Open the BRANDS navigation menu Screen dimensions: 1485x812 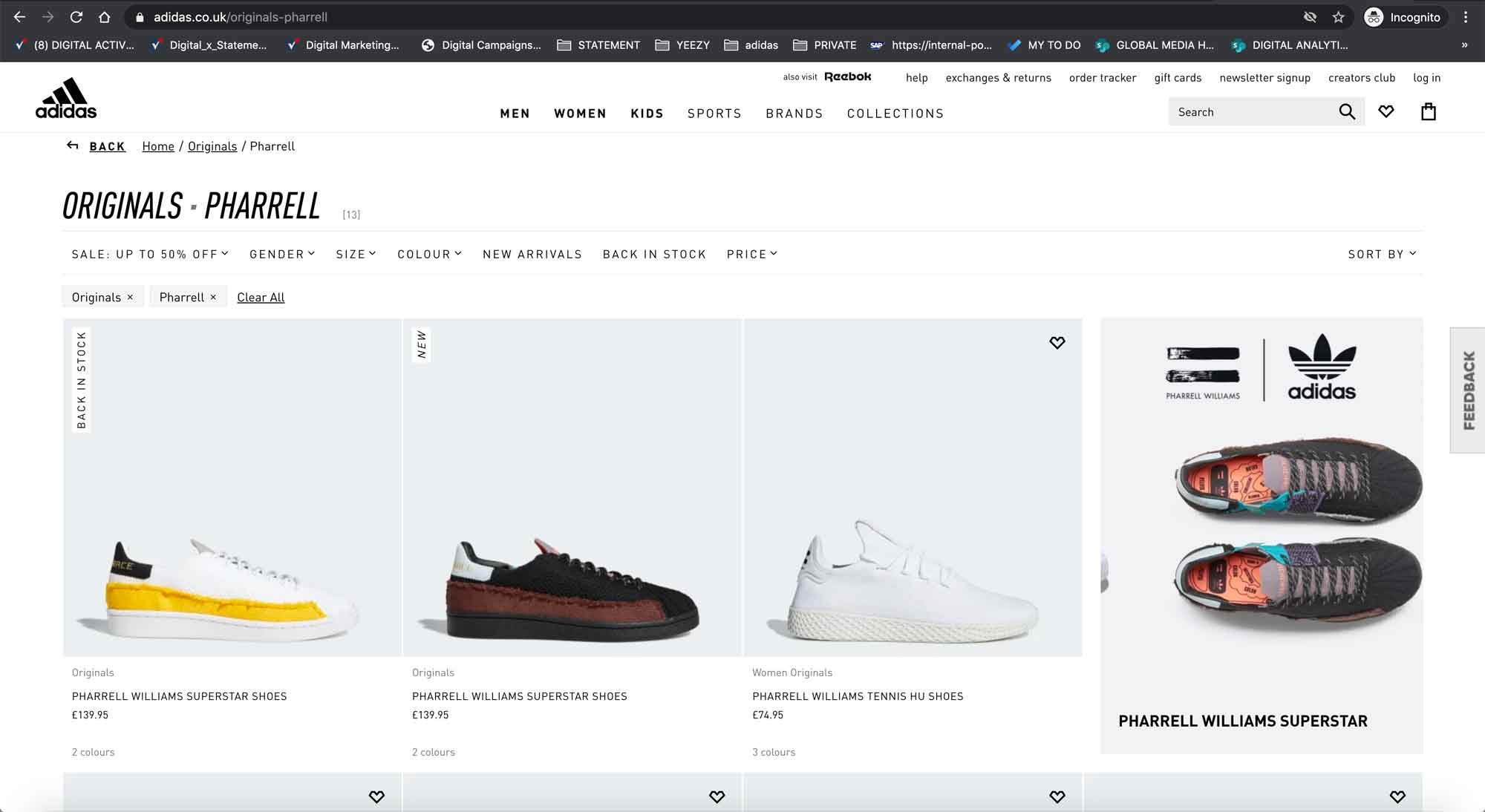tap(794, 114)
